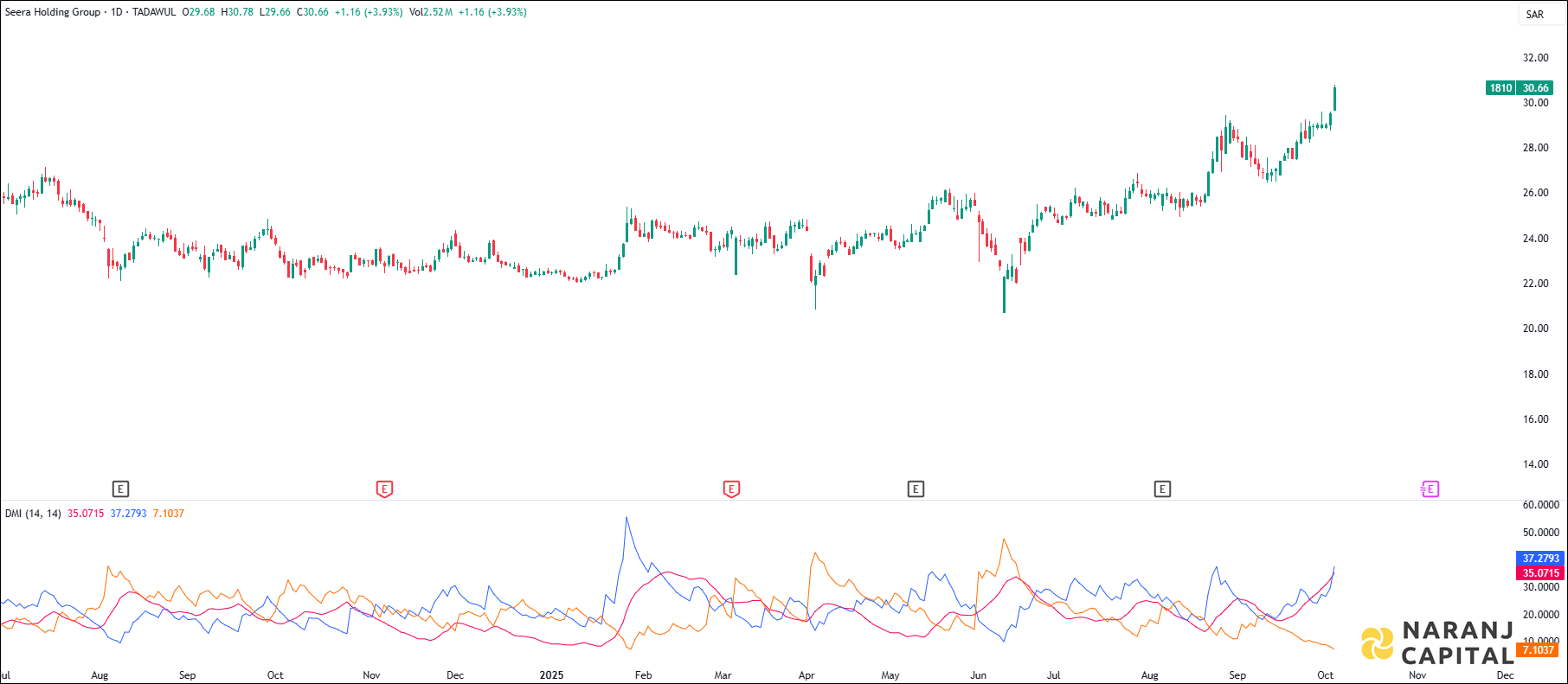Image resolution: width=1568 pixels, height=684 pixels.
Task: Click the Naranj Capital logo
Action: tap(1436, 643)
